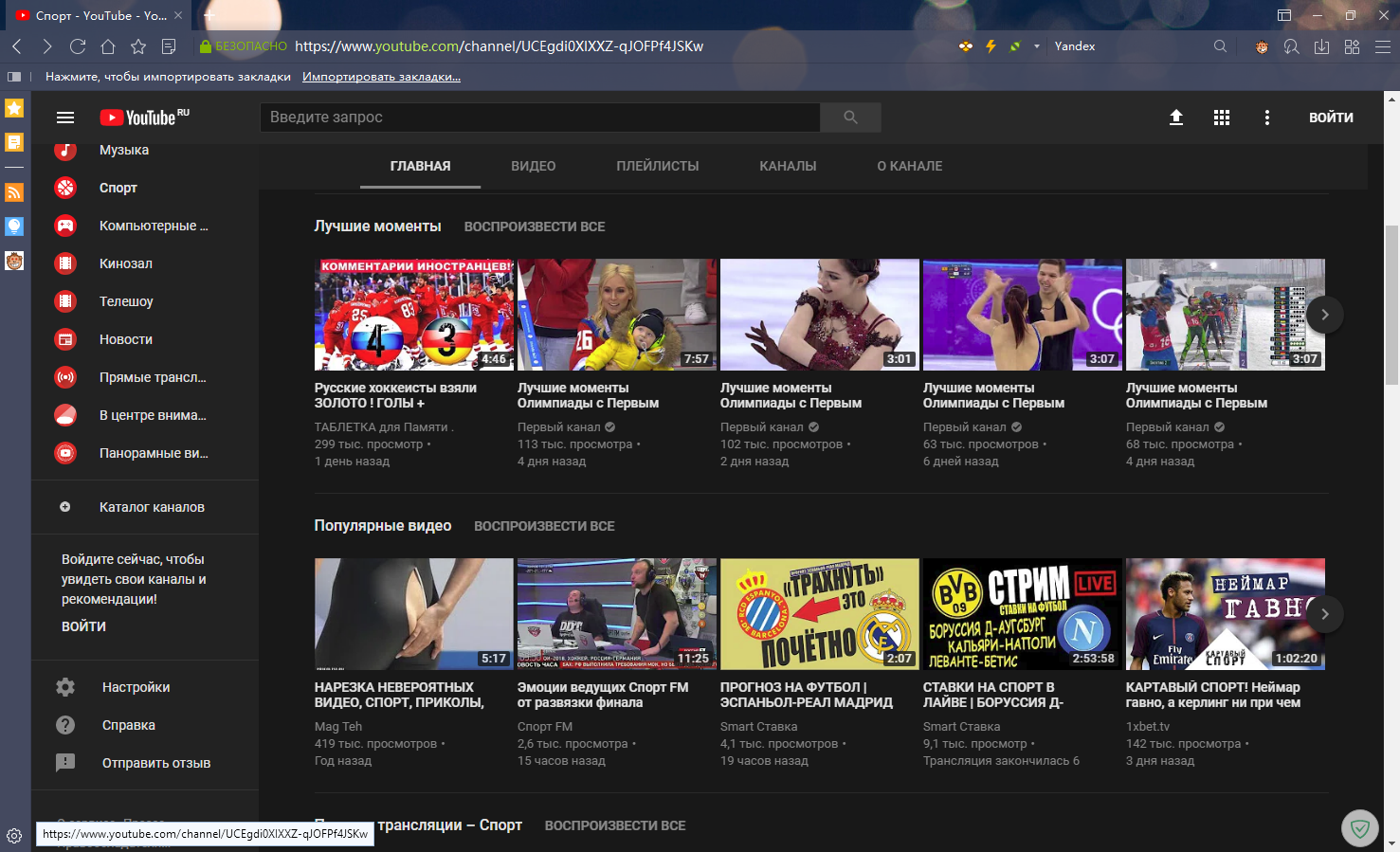Bookmark page with star icon
This screenshot has height=852, width=1400.
click(x=138, y=46)
